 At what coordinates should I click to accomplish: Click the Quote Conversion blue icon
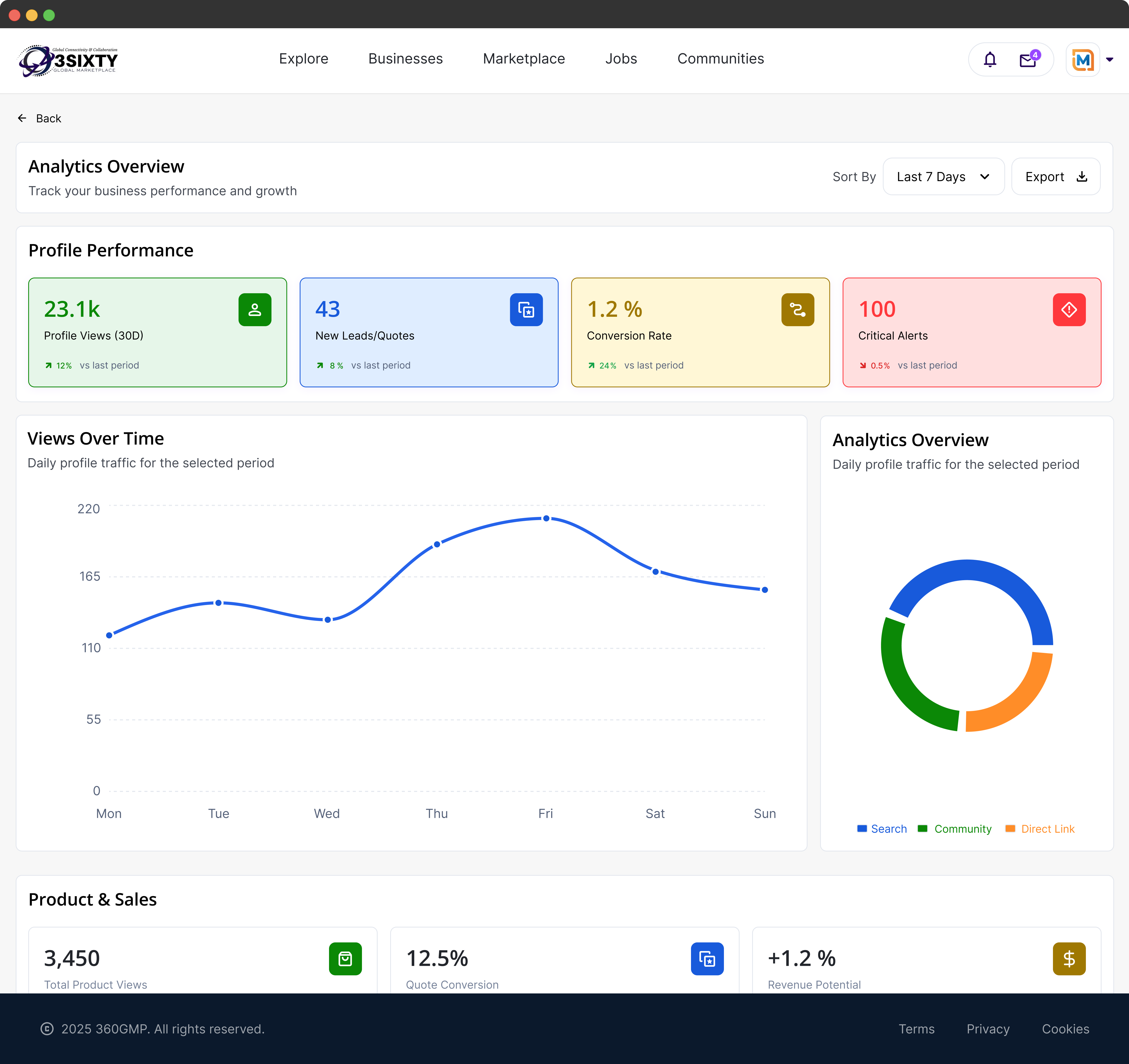708,959
